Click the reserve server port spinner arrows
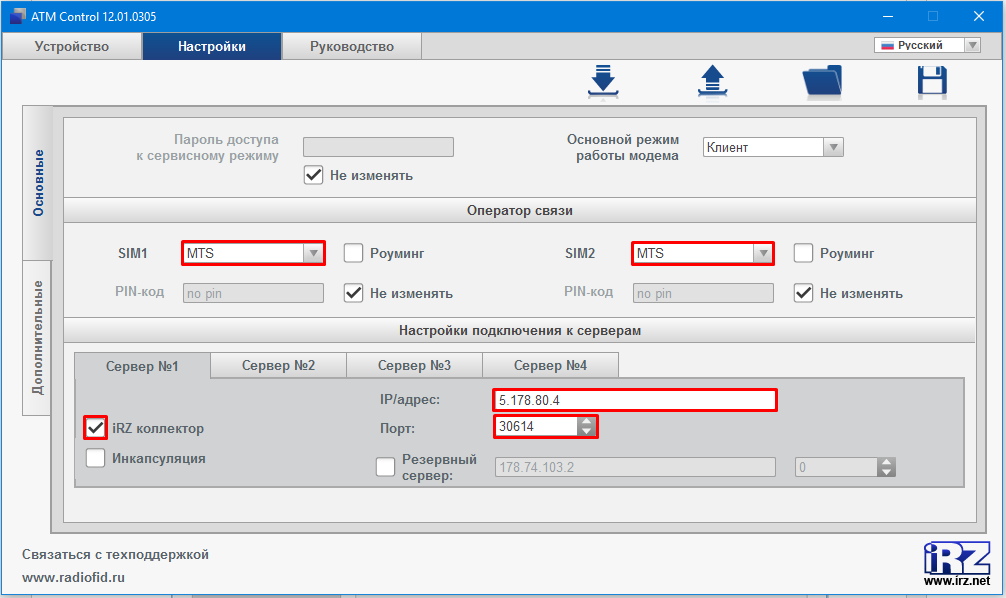Viewport: 1006px width, 598px height. (x=886, y=467)
